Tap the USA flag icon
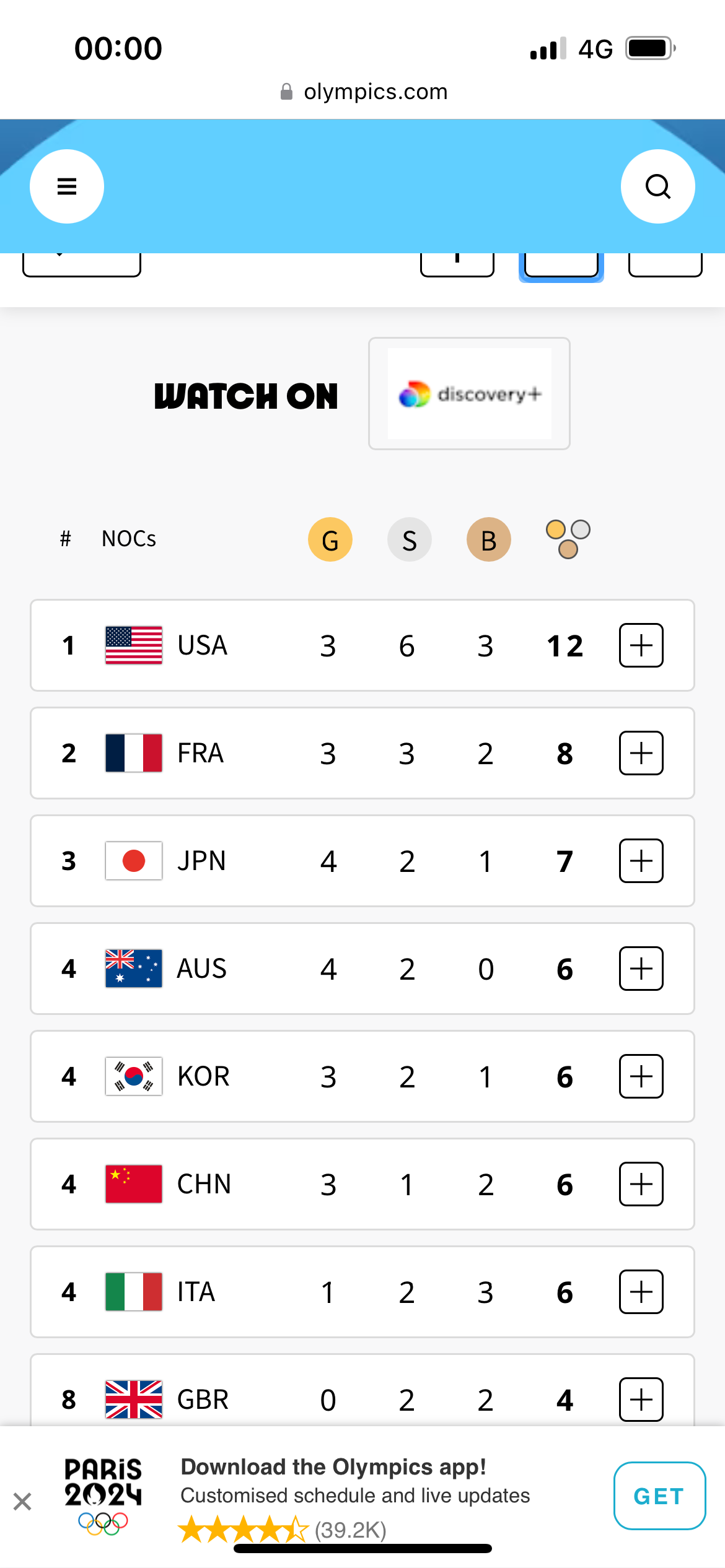 pyautogui.click(x=134, y=645)
